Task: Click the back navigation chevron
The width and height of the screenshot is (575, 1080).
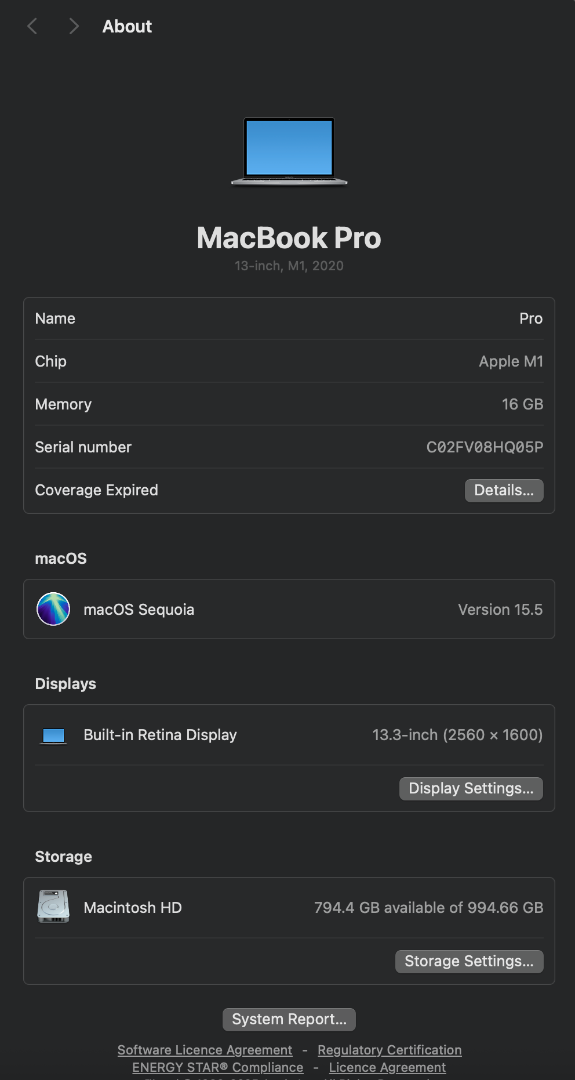Action: click(x=32, y=26)
